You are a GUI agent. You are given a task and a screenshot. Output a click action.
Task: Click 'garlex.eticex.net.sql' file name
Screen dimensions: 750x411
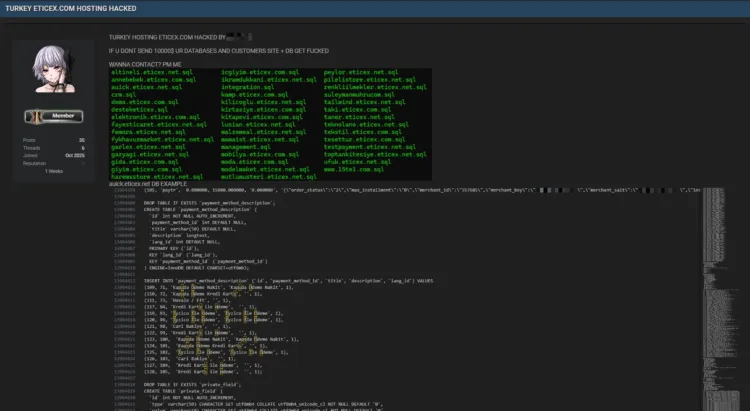tap(148, 147)
